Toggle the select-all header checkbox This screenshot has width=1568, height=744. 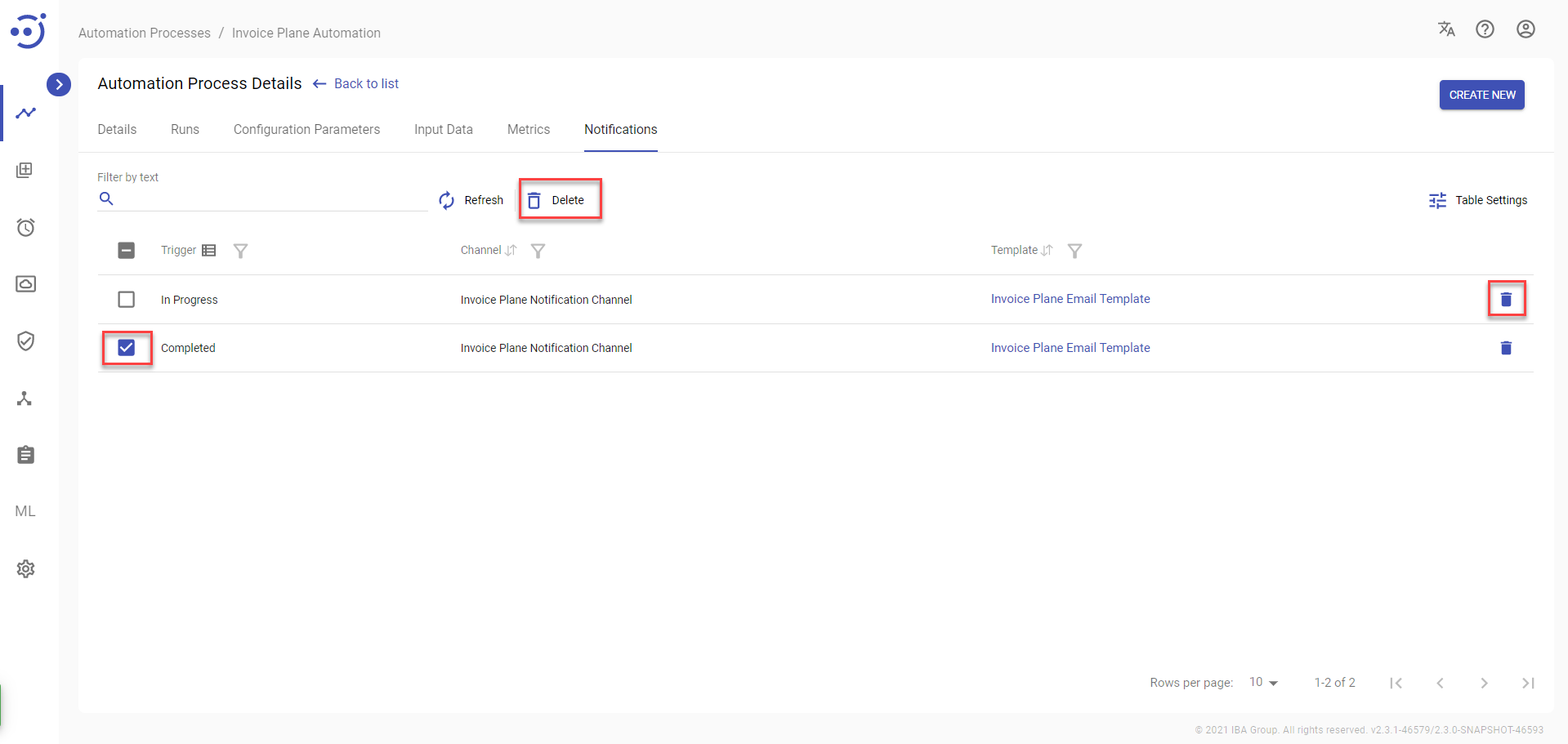[x=126, y=251]
